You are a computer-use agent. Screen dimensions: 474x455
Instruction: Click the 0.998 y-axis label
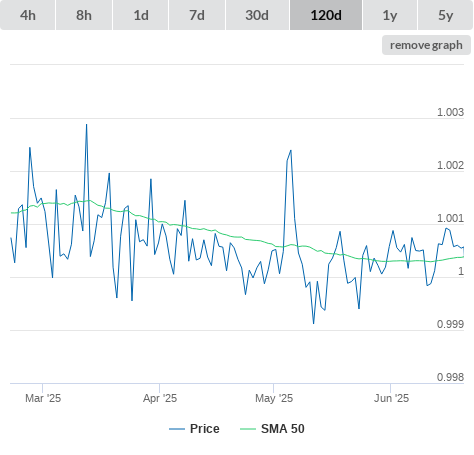[450, 377]
